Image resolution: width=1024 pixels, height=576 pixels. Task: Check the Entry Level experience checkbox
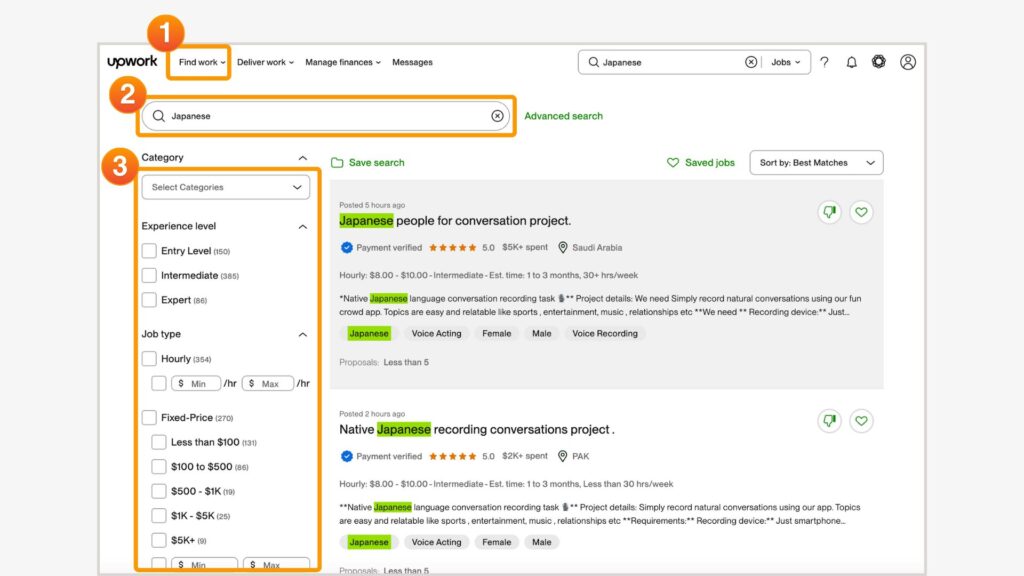(x=149, y=251)
